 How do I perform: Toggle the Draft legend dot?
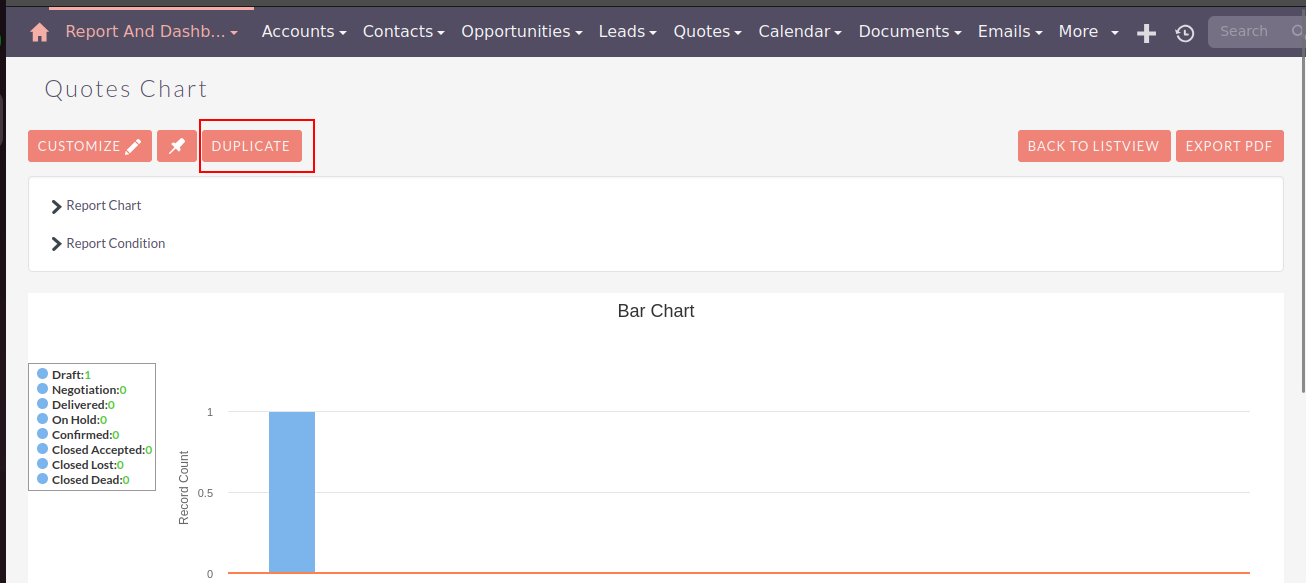click(43, 374)
